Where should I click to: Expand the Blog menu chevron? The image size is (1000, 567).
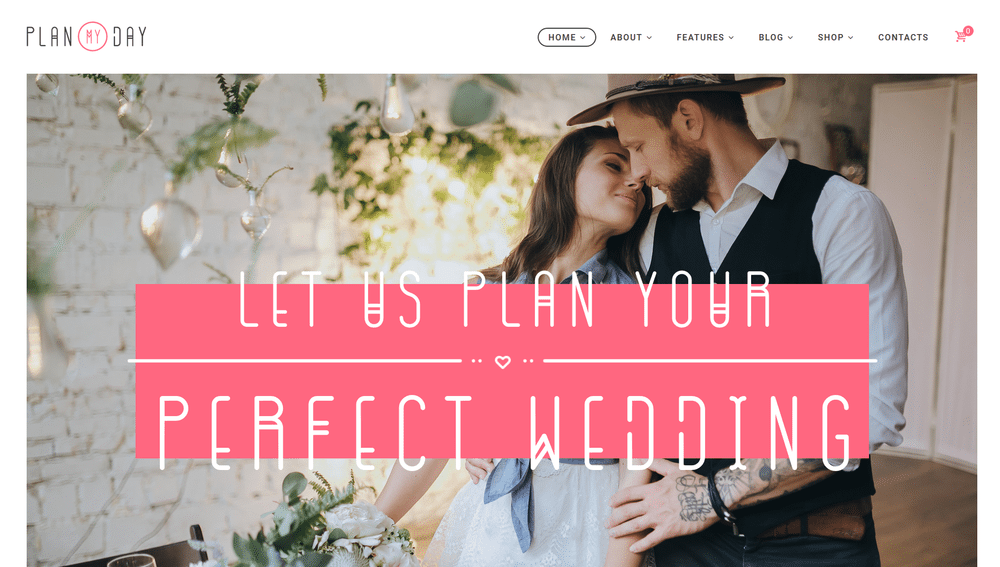point(790,38)
